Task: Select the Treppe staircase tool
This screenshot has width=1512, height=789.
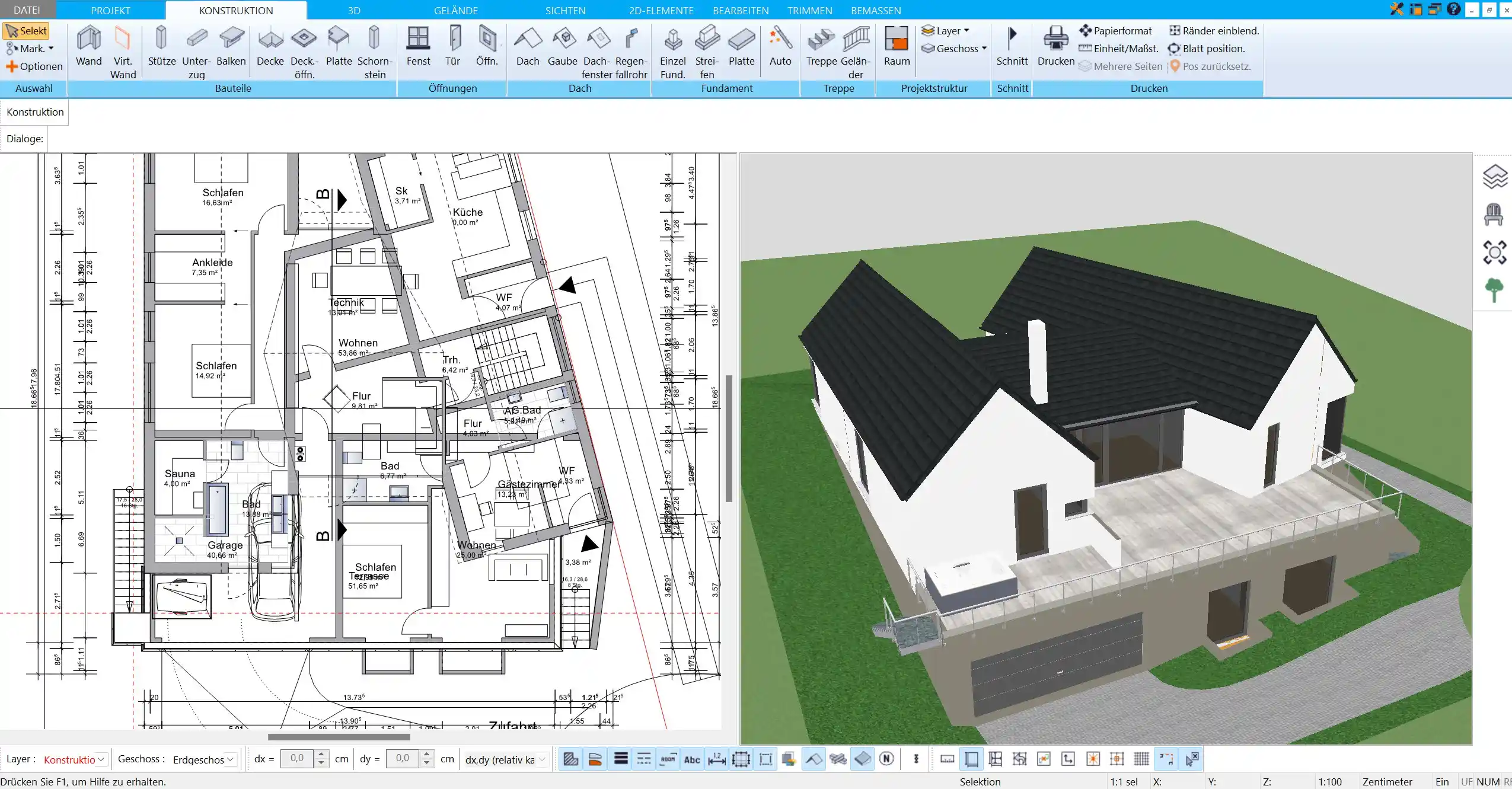Action: point(821,46)
